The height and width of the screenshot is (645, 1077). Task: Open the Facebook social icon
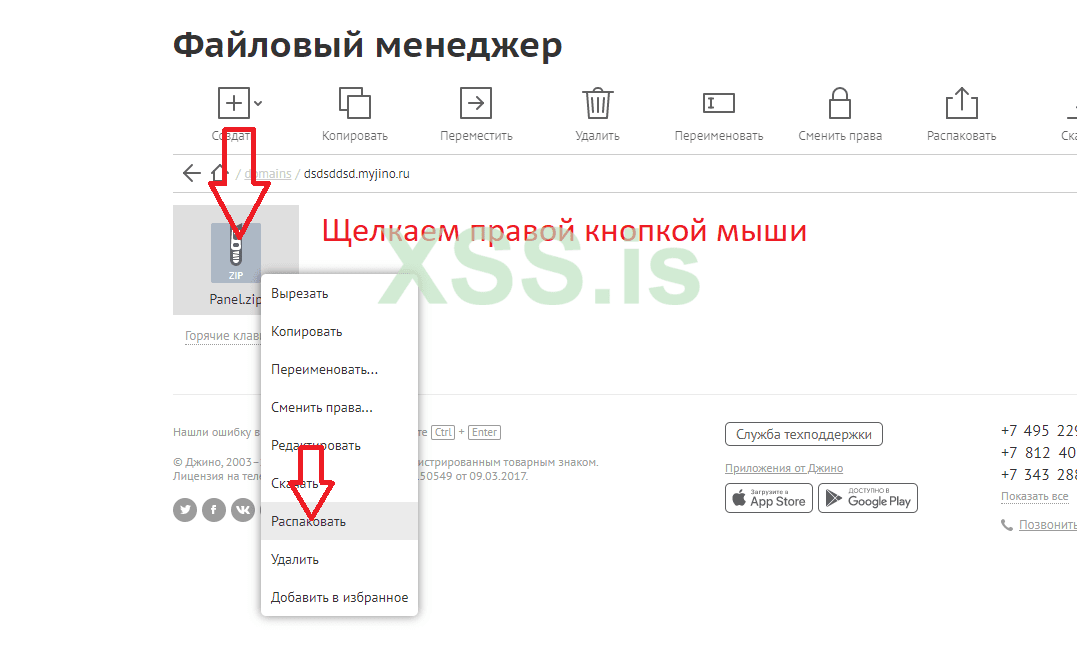click(214, 510)
